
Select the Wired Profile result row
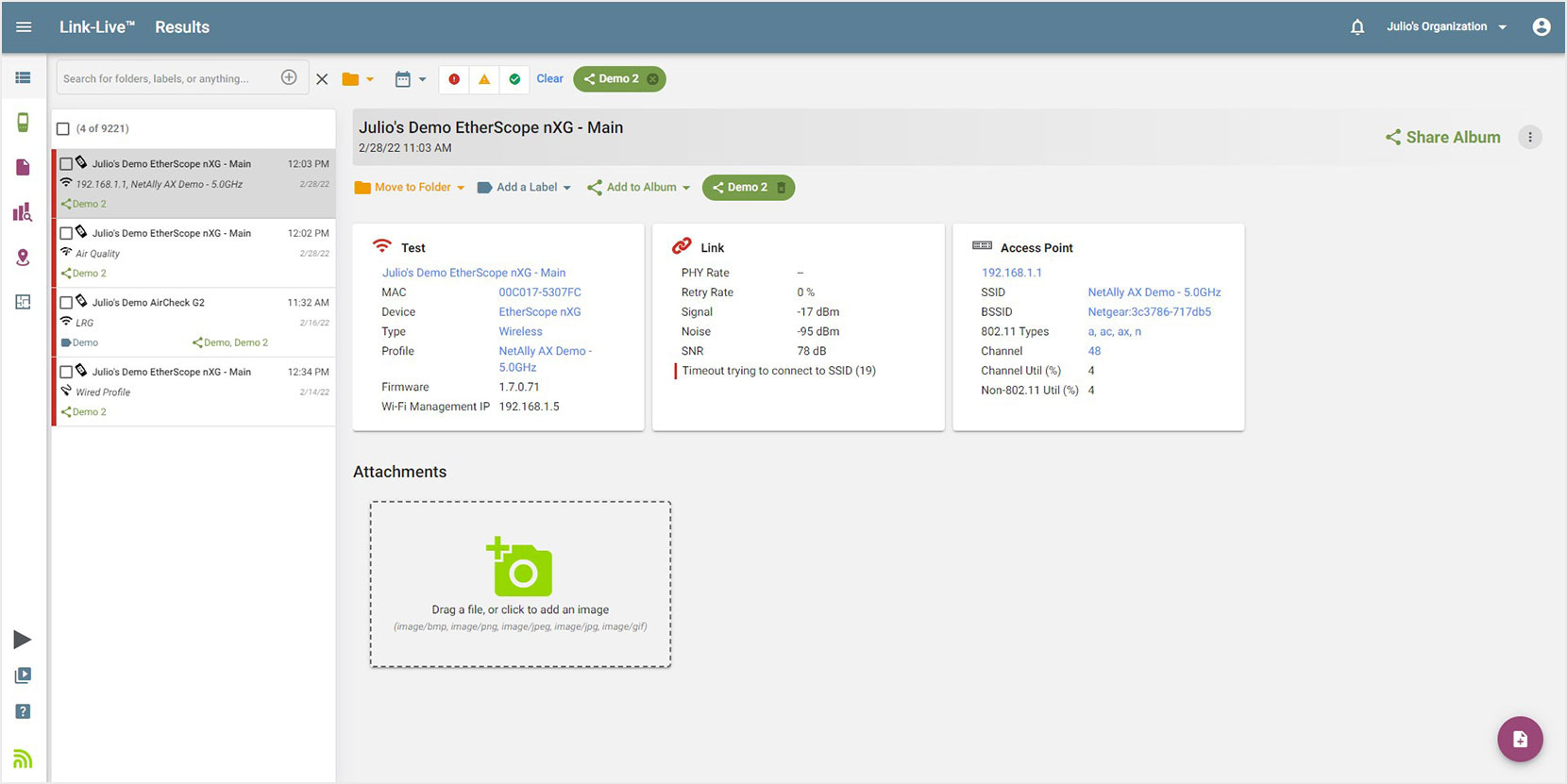tap(195, 392)
